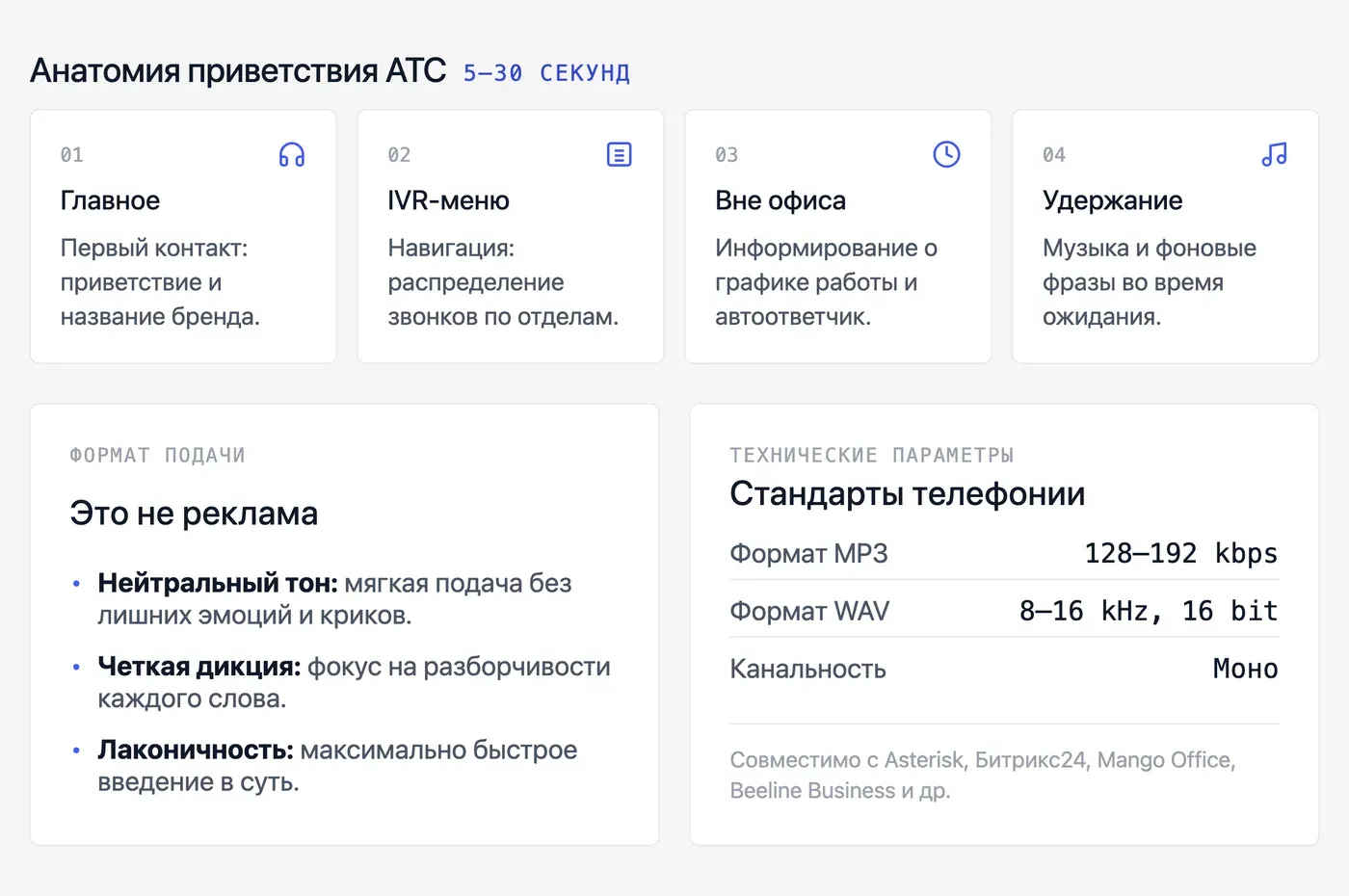Viewport: 1349px width, 896px height.
Task: Click the number 04 on the fourth card
Action: pos(1055,155)
